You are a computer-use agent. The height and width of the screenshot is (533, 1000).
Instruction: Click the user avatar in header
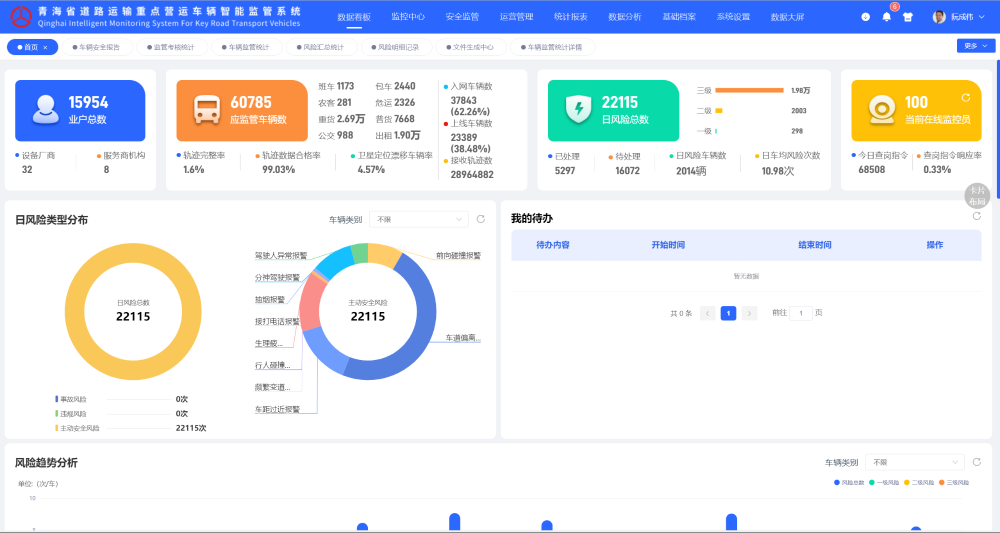pos(939,17)
